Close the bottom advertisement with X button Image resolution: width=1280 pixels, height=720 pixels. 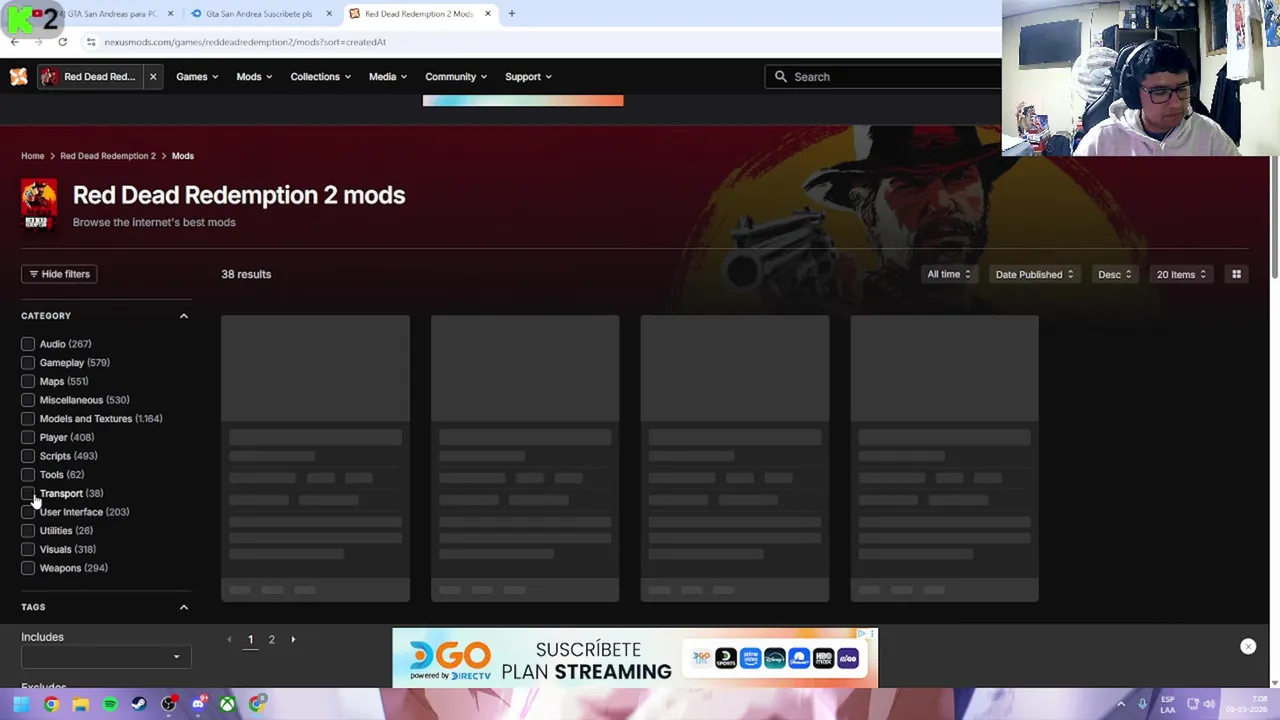pos(1248,647)
